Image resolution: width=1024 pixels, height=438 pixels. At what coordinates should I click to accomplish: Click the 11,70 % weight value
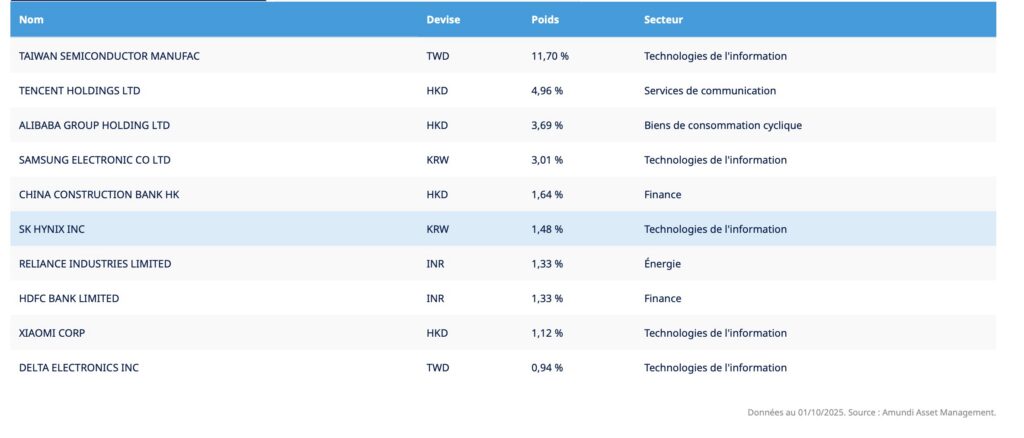(x=550, y=56)
